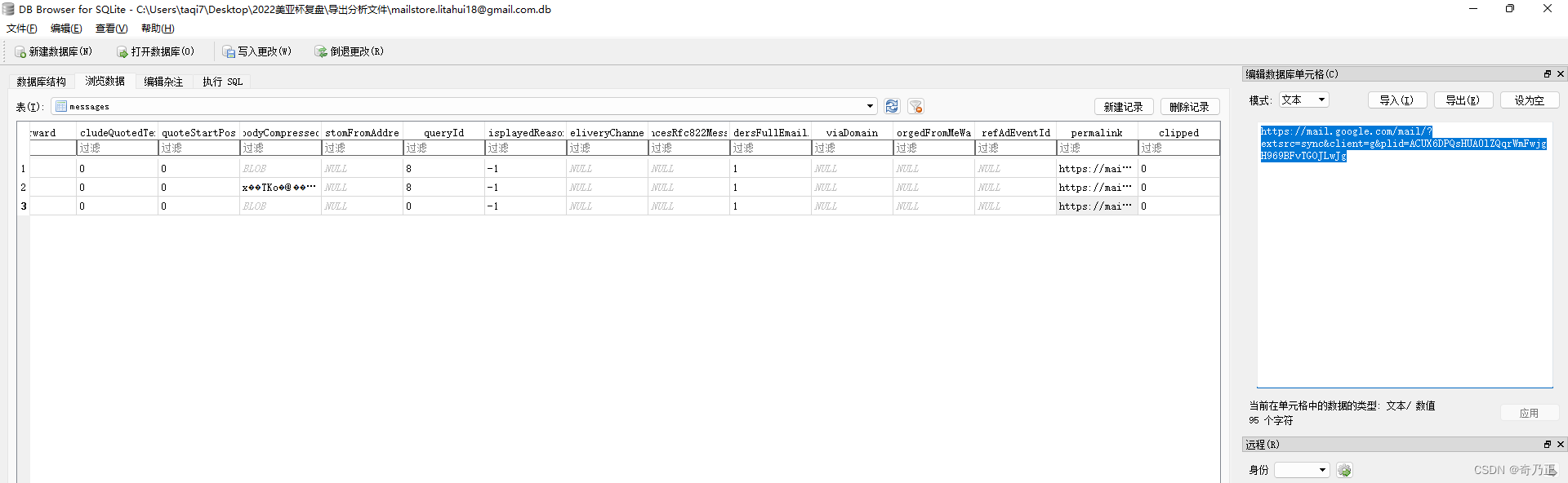
Task: Open the 查看(V) menu
Action: [112, 29]
